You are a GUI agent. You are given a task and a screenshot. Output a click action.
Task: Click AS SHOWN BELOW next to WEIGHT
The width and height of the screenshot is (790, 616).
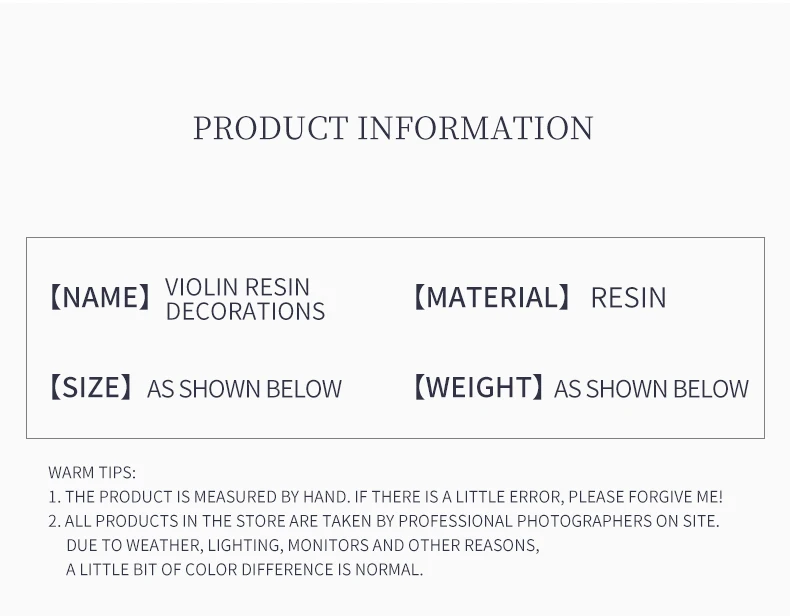pyautogui.click(x=651, y=389)
